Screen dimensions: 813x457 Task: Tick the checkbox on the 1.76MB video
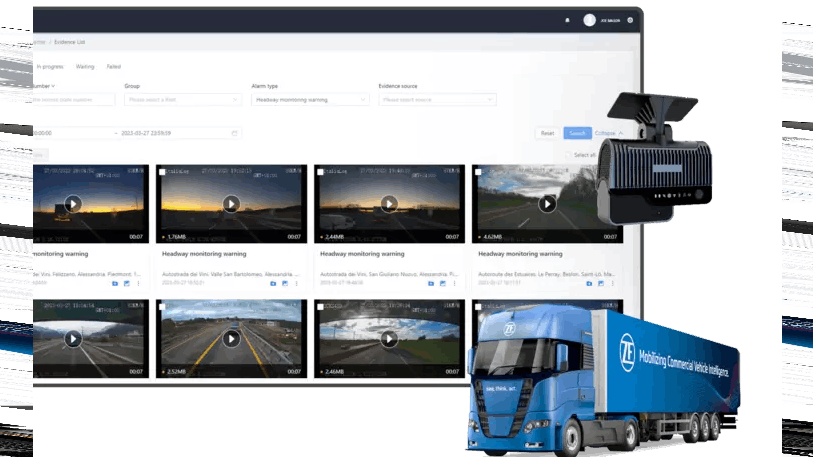pos(162,172)
